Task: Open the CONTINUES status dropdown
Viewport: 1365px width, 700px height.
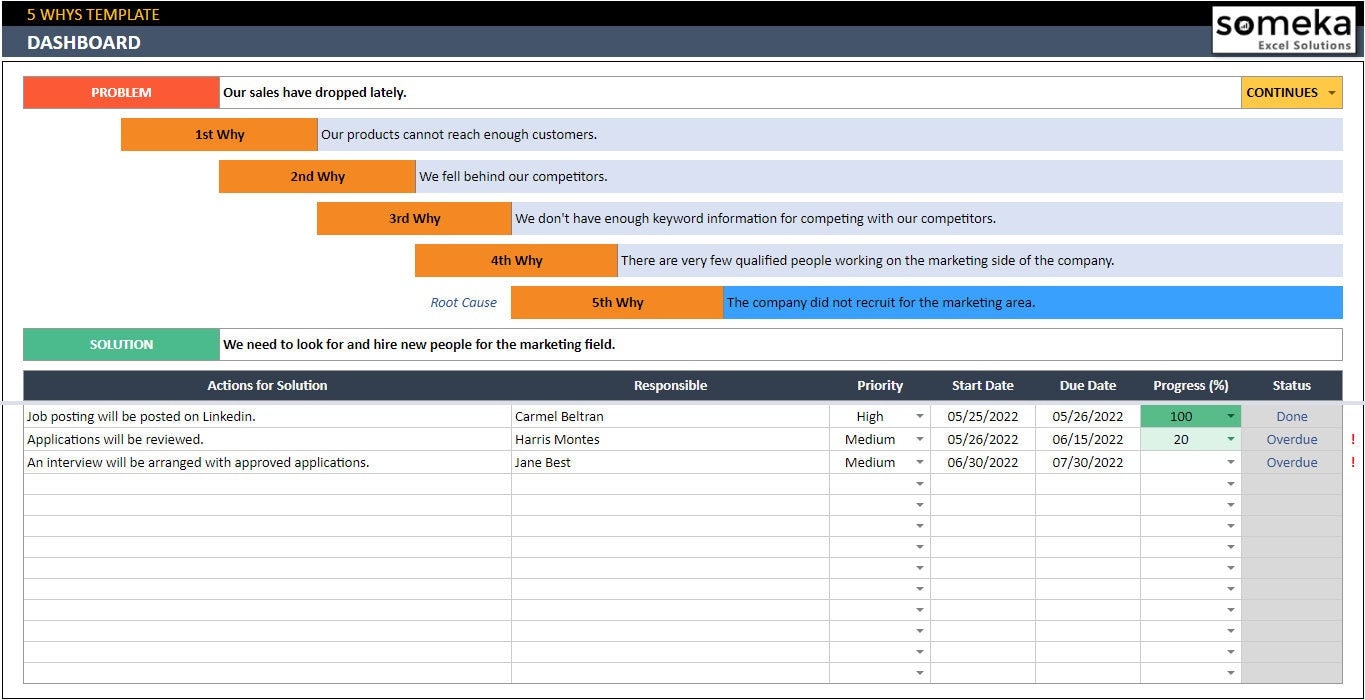Action: [x=1330, y=92]
